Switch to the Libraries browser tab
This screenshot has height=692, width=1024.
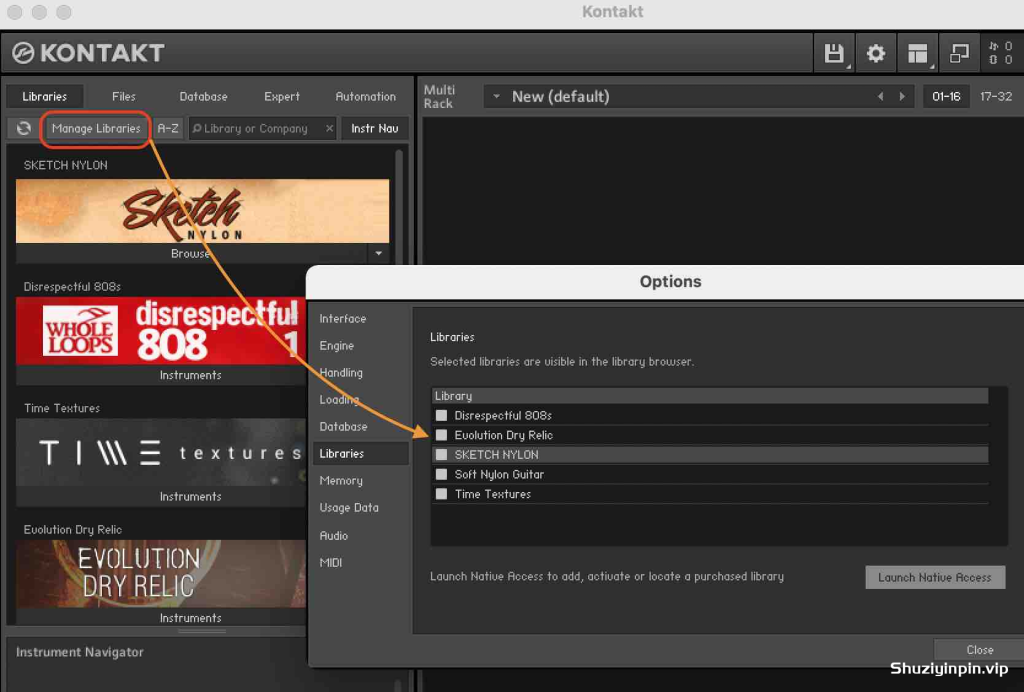click(44, 97)
